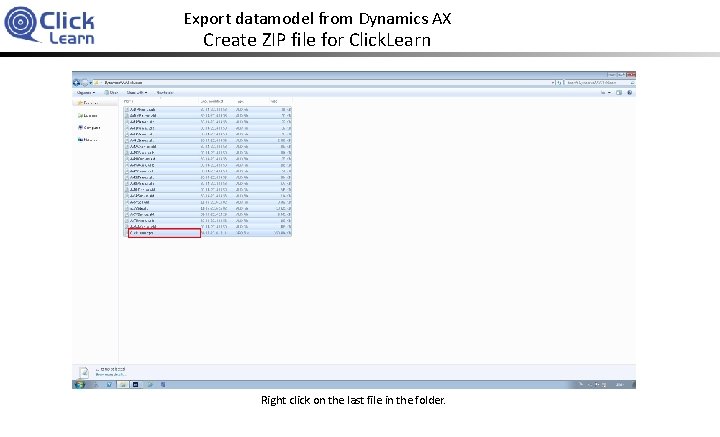Sort files by the Type column header

pos(240,101)
